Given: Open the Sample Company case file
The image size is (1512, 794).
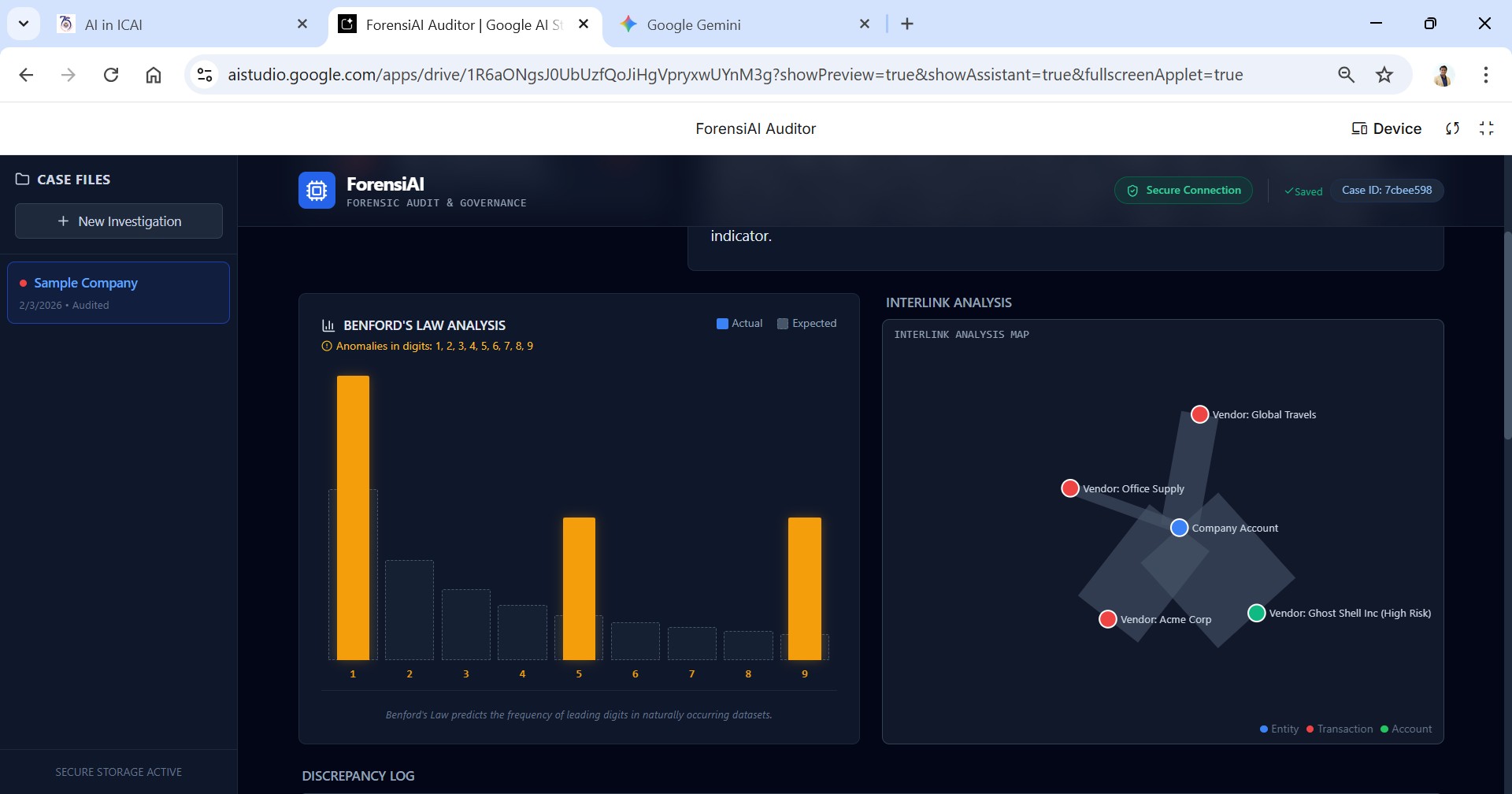Looking at the screenshot, I should 118,292.
